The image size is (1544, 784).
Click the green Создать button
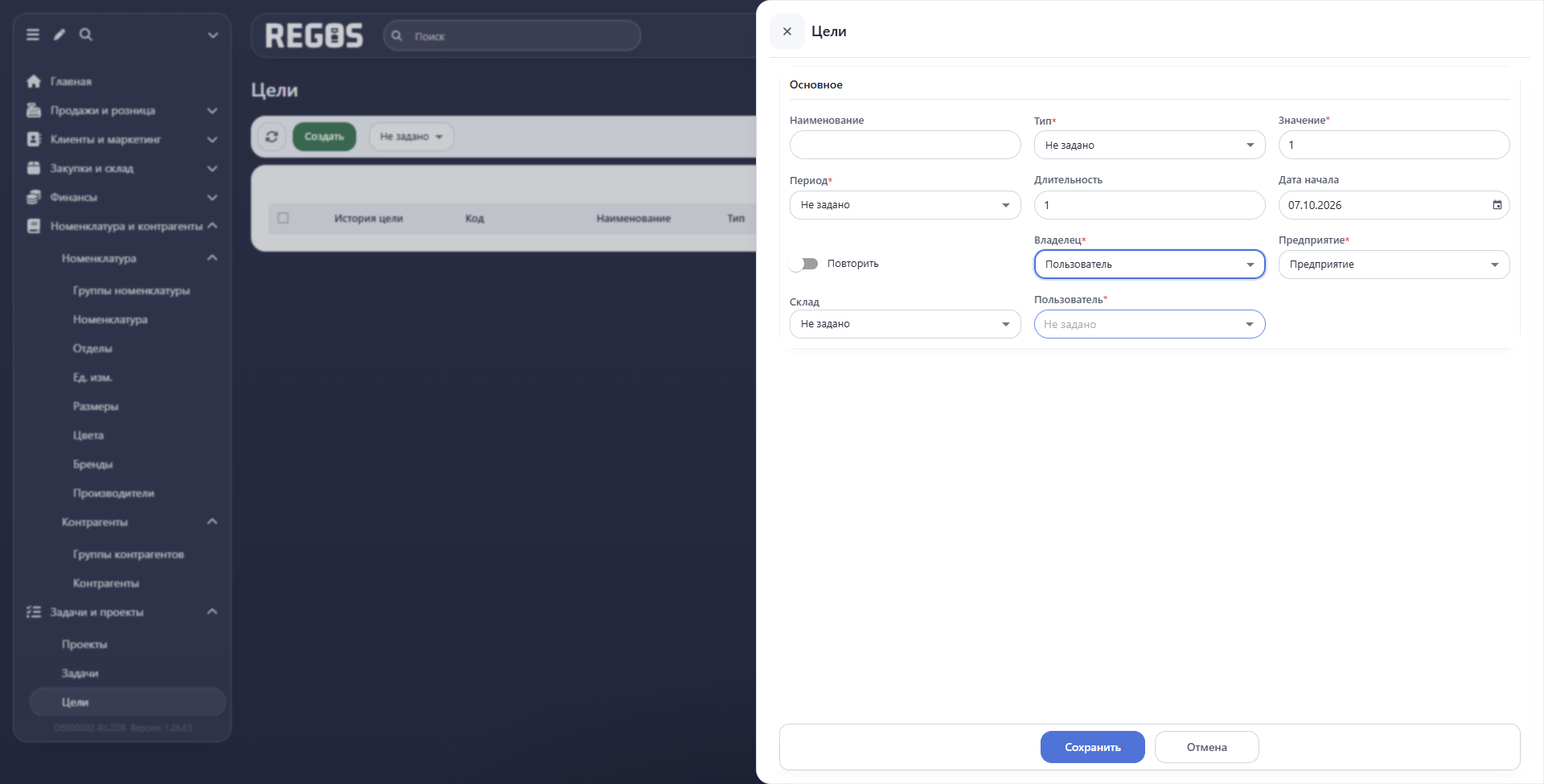pyautogui.click(x=324, y=137)
